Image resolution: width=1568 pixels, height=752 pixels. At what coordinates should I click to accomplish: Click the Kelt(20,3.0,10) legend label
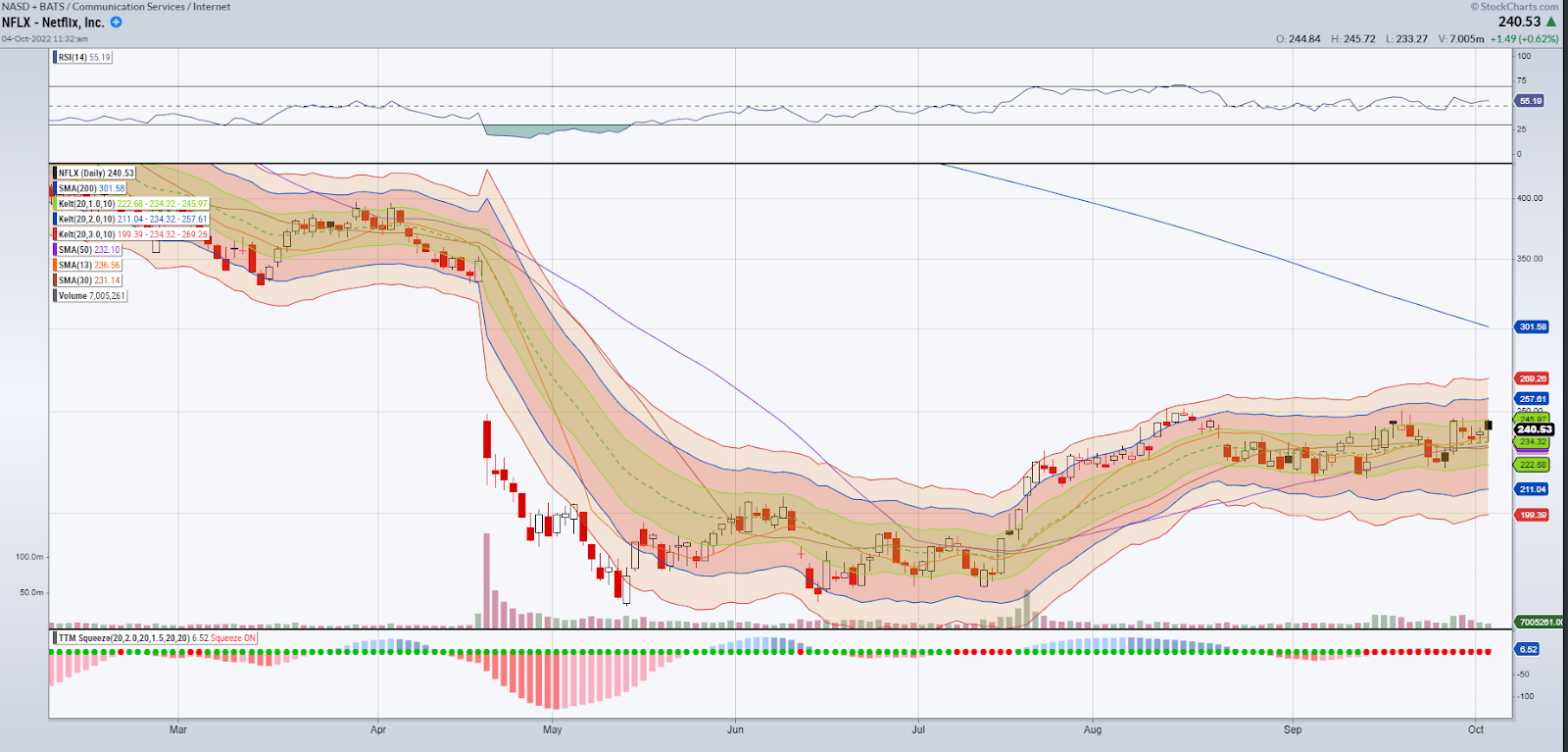(133, 234)
